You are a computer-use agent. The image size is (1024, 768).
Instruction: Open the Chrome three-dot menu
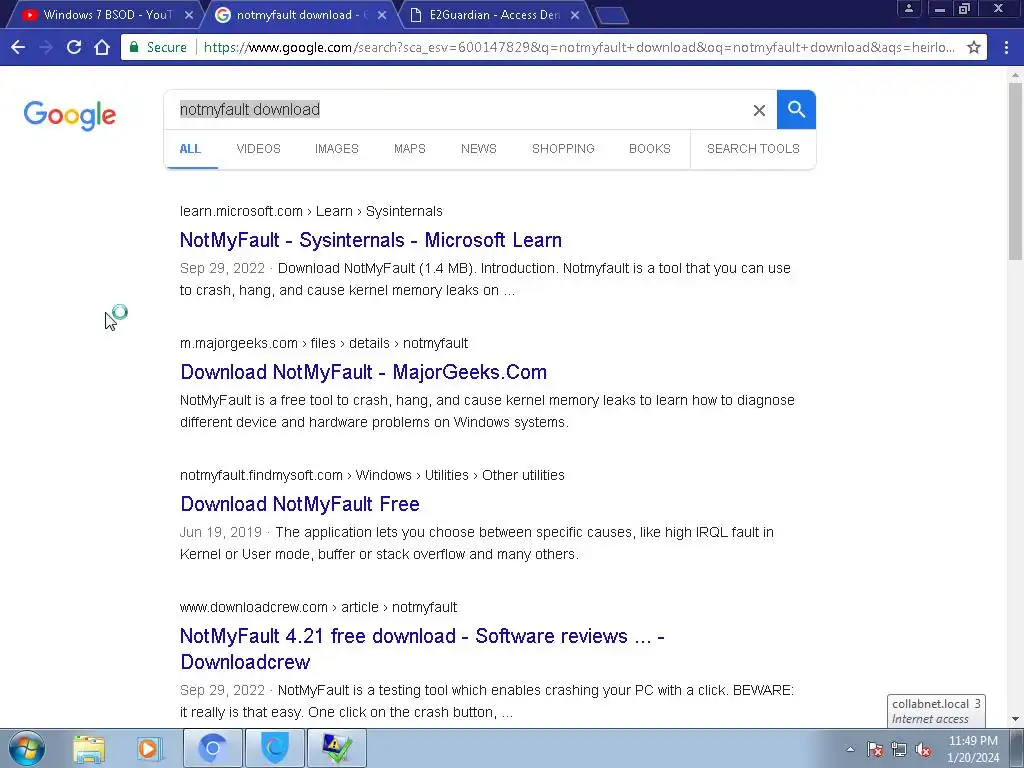click(x=1006, y=47)
